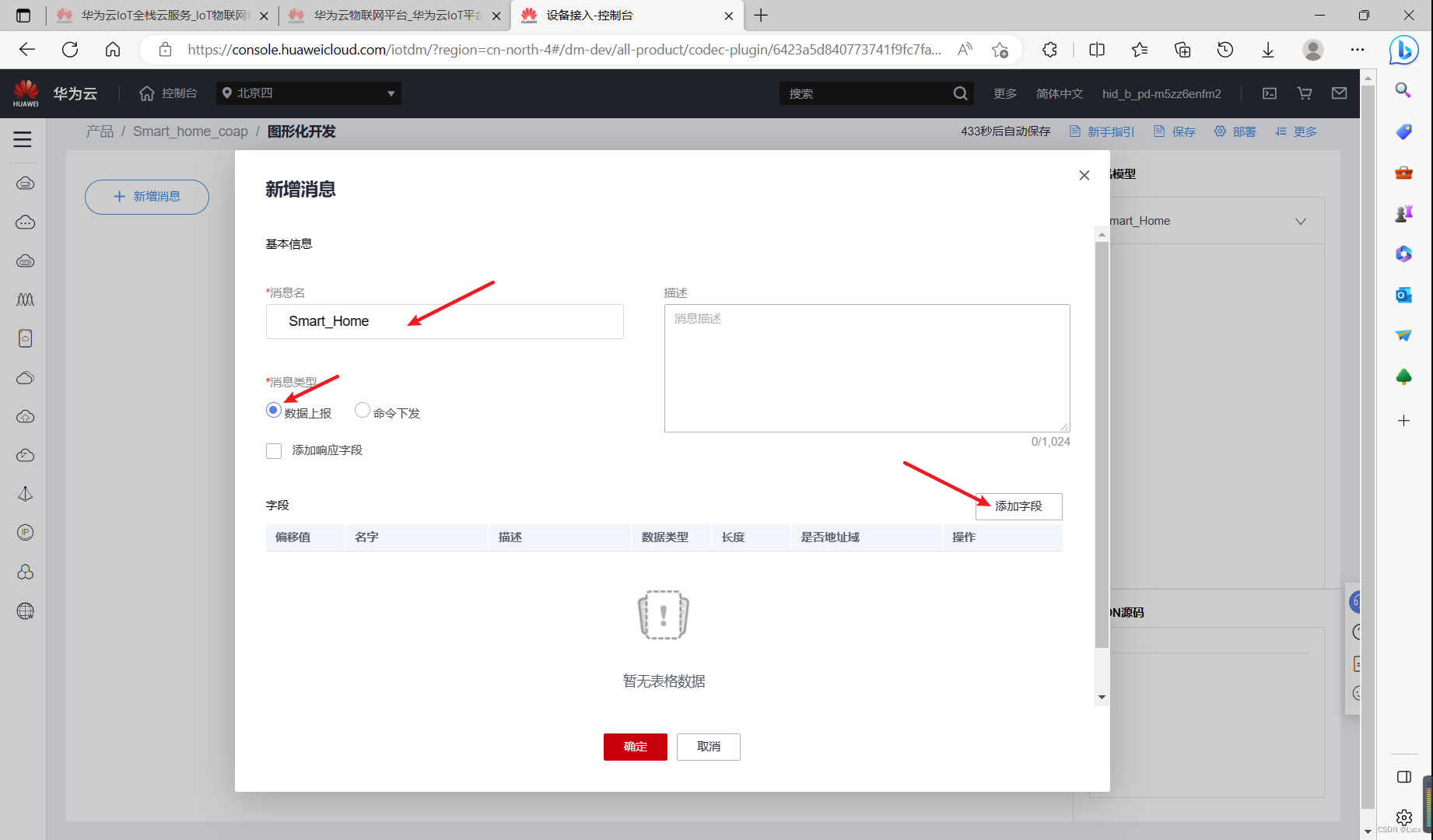
Task: Go to Smart_home_coap breadcrumb
Action: pos(191,131)
